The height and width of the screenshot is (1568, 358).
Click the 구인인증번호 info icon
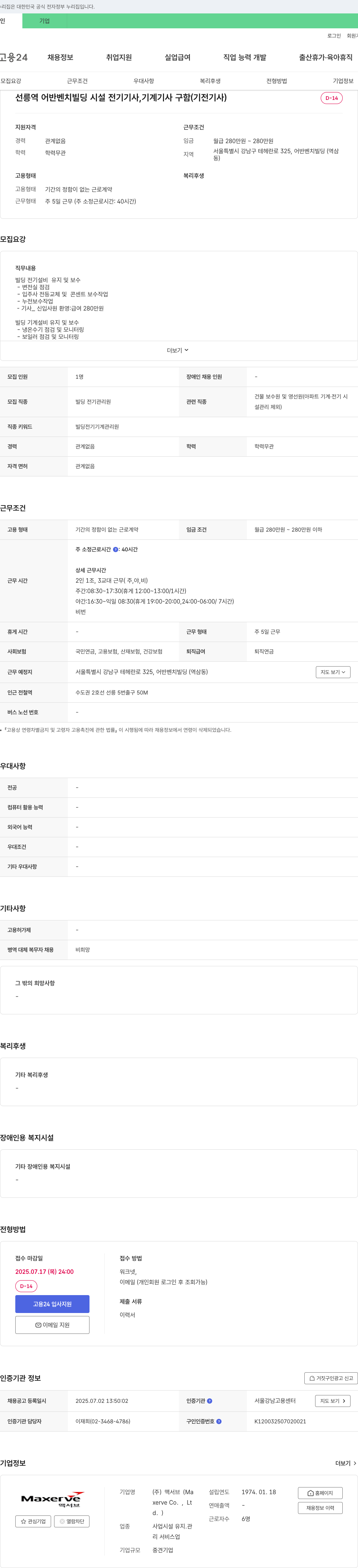(x=219, y=1421)
